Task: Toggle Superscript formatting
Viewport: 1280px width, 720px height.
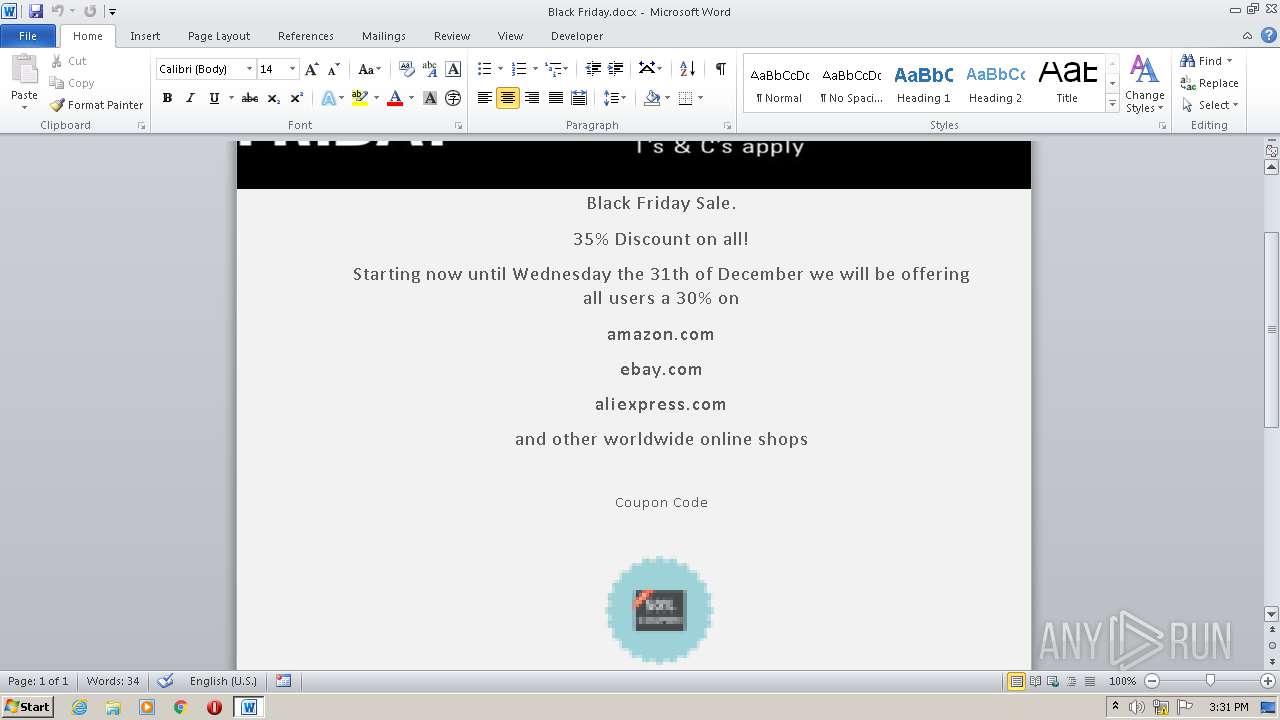Action: point(297,98)
